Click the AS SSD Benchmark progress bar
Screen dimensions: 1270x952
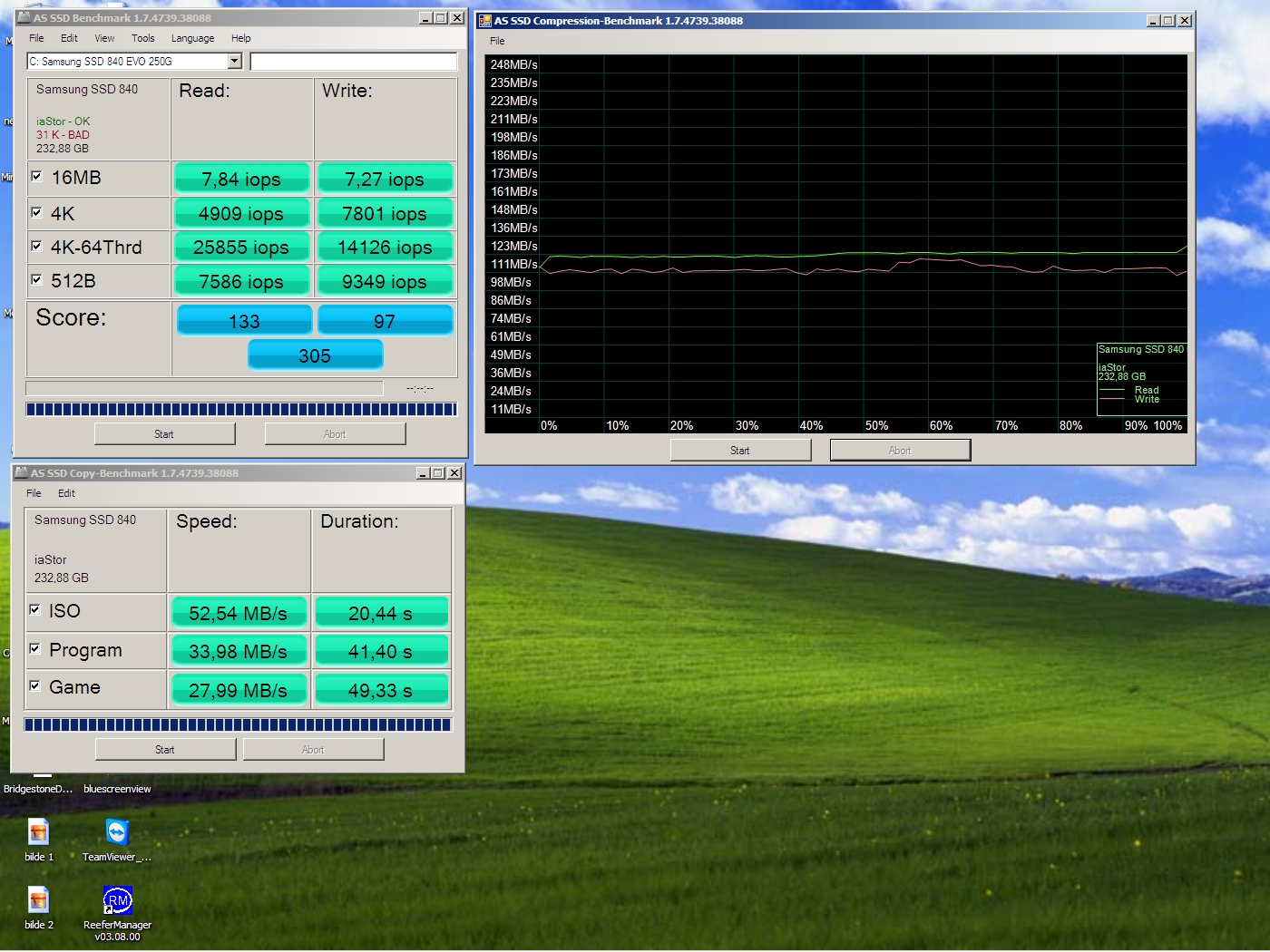(x=241, y=410)
